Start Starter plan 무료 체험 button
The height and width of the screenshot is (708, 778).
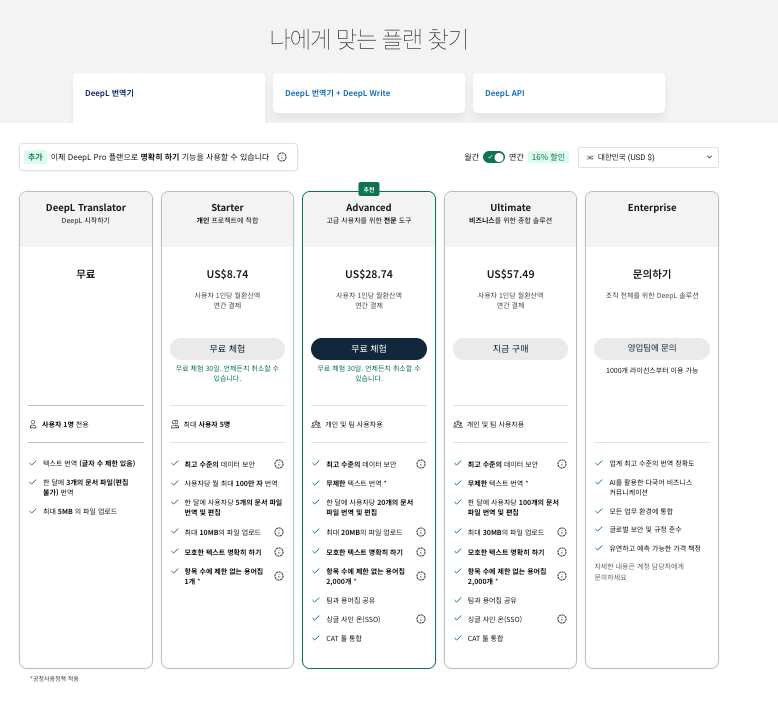coord(227,349)
